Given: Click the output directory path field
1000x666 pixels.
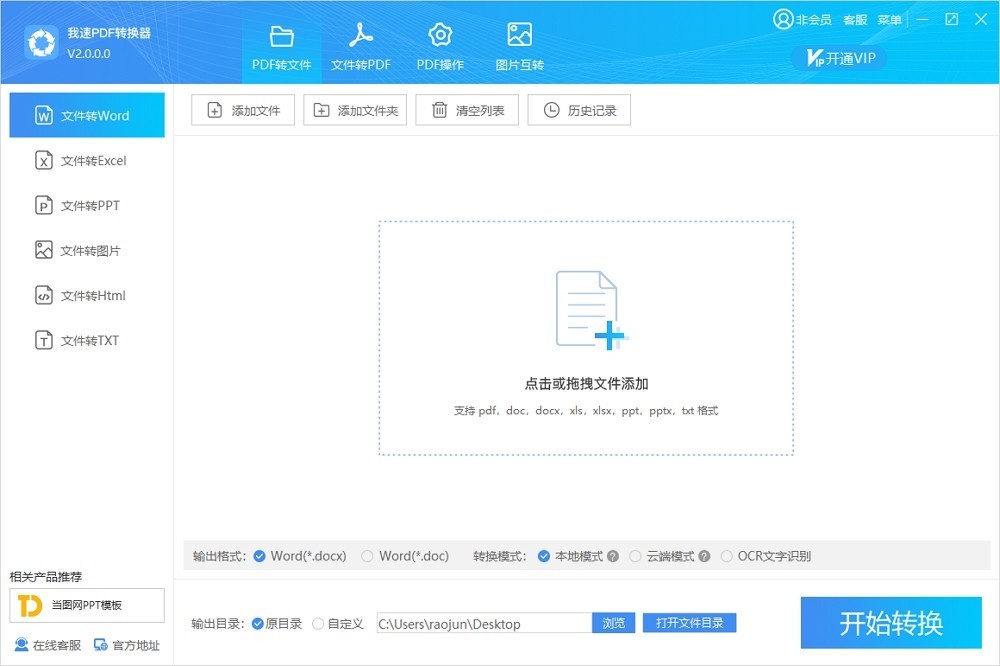Looking at the screenshot, I should (x=484, y=624).
